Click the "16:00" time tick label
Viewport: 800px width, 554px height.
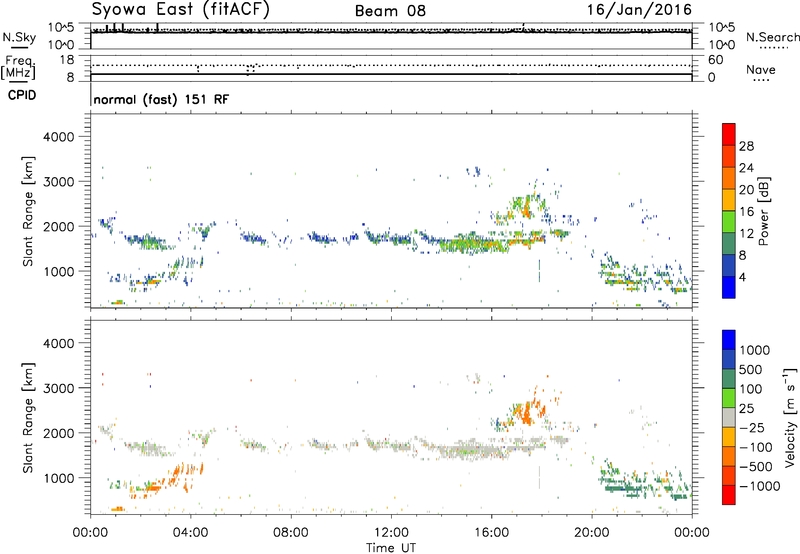(x=491, y=533)
